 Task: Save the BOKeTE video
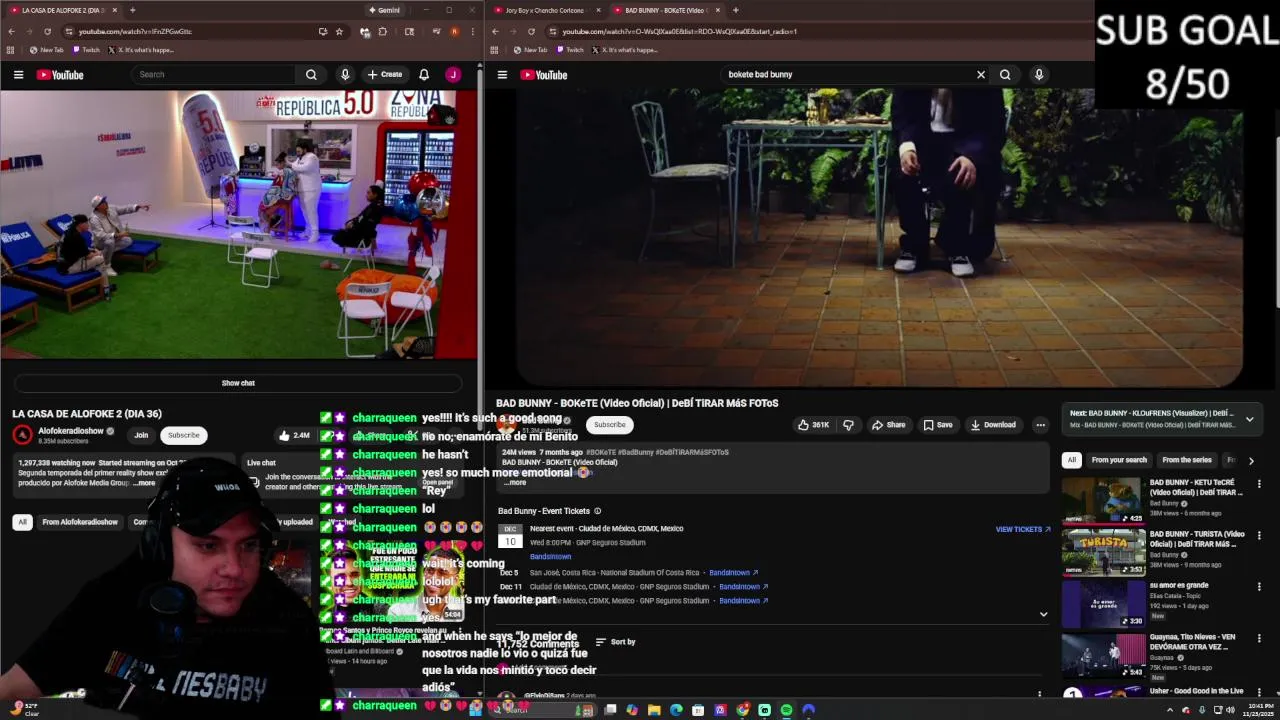click(937, 425)
